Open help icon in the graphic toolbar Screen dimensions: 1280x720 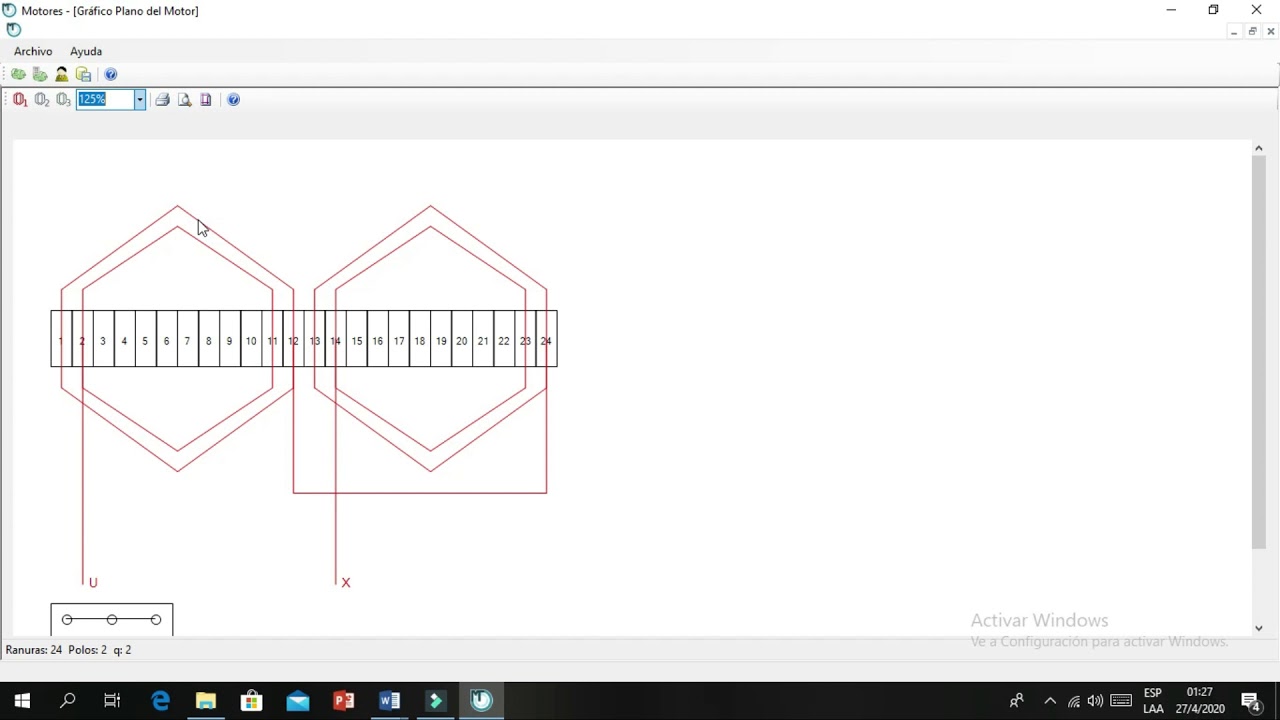click(x=233, y=99)
